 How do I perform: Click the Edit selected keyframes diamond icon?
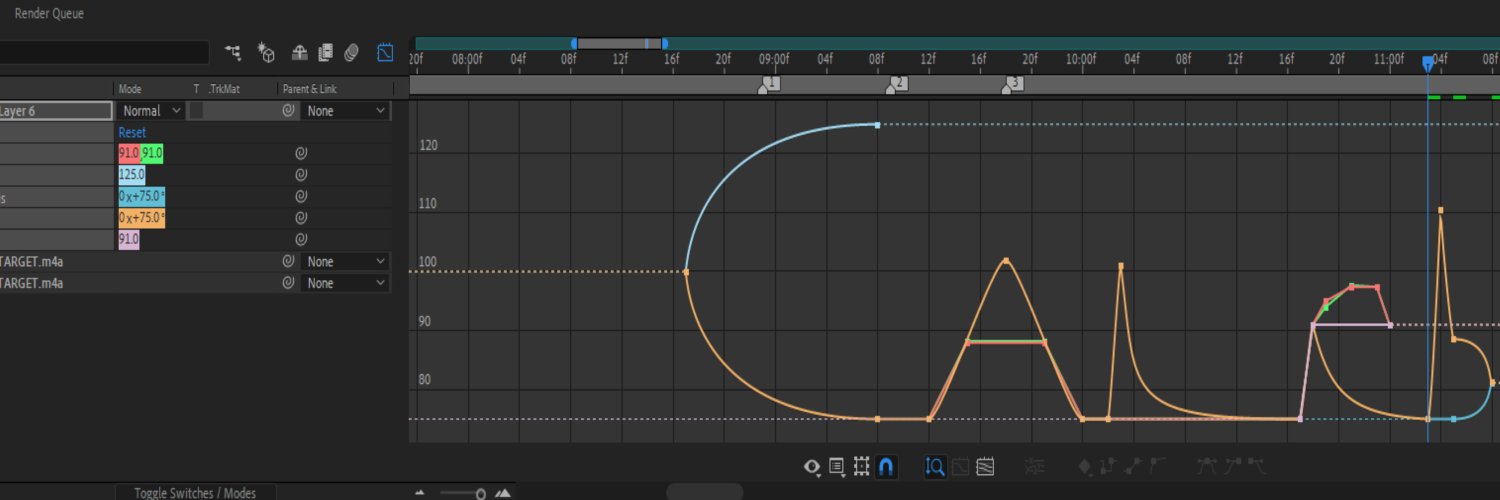pos(1085,466)
